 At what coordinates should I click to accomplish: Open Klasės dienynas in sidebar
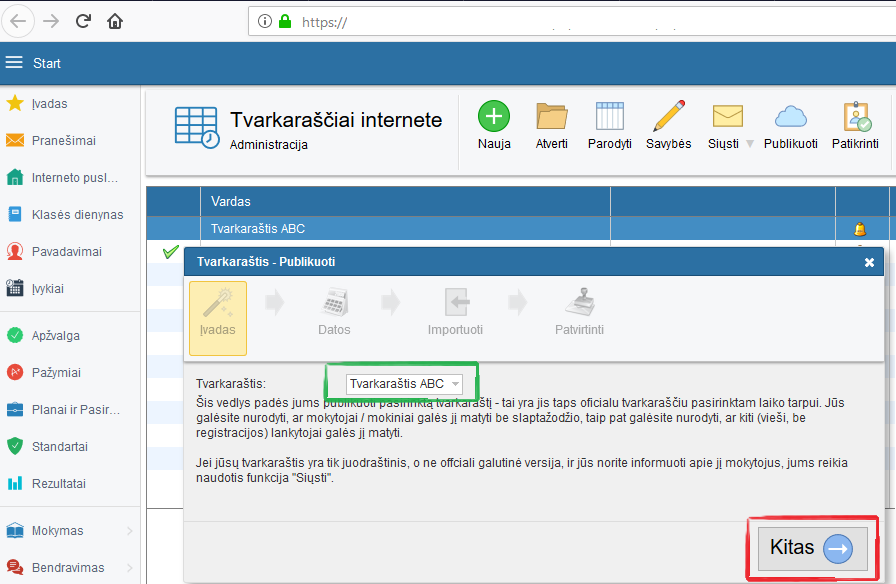pos(77,215)
